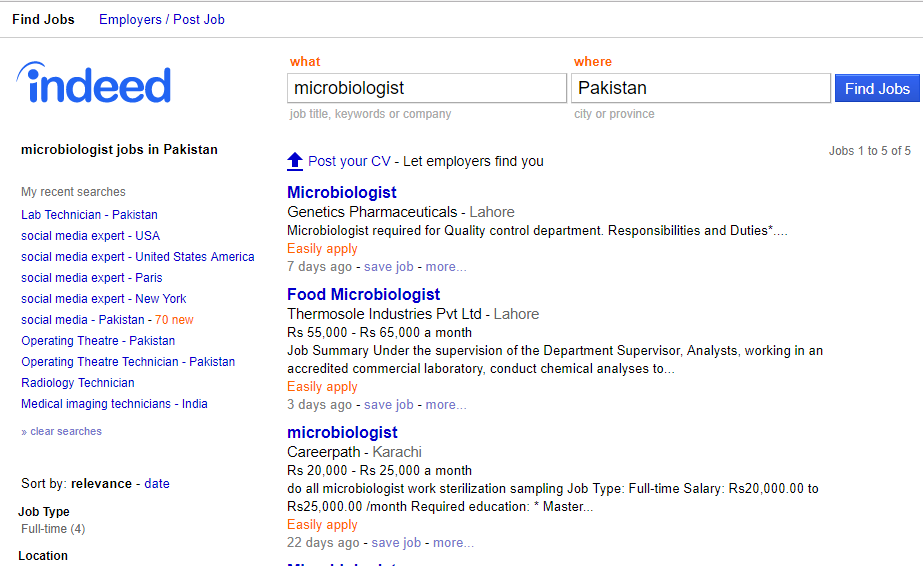Click the 'where' location input field
The height and width of the screenshot is (566, 923).
click(x=701, y=88)
